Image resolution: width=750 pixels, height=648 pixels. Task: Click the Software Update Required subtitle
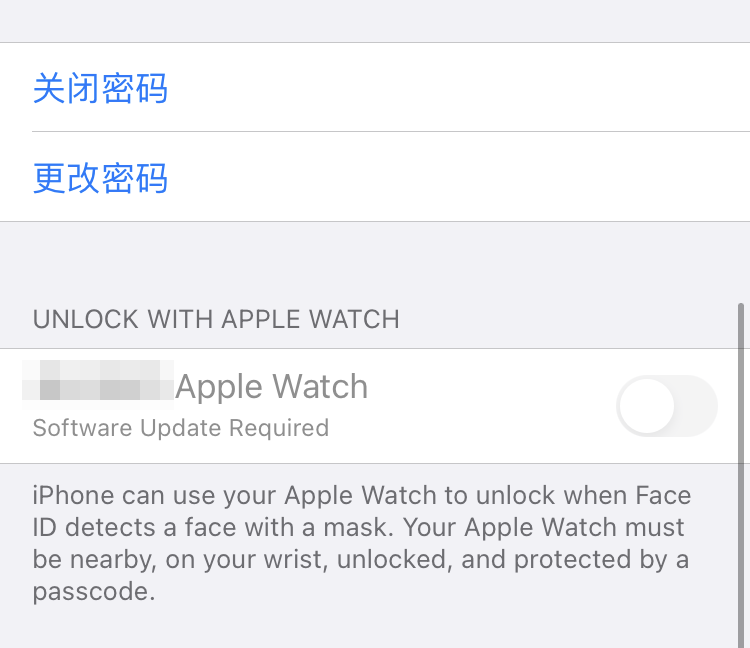[181, 428]
